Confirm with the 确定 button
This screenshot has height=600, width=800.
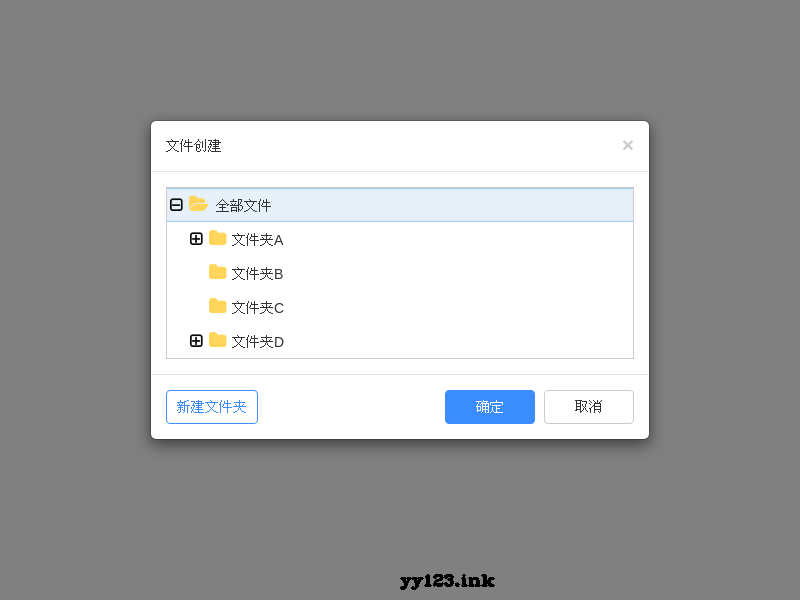[x=490, y=407]
